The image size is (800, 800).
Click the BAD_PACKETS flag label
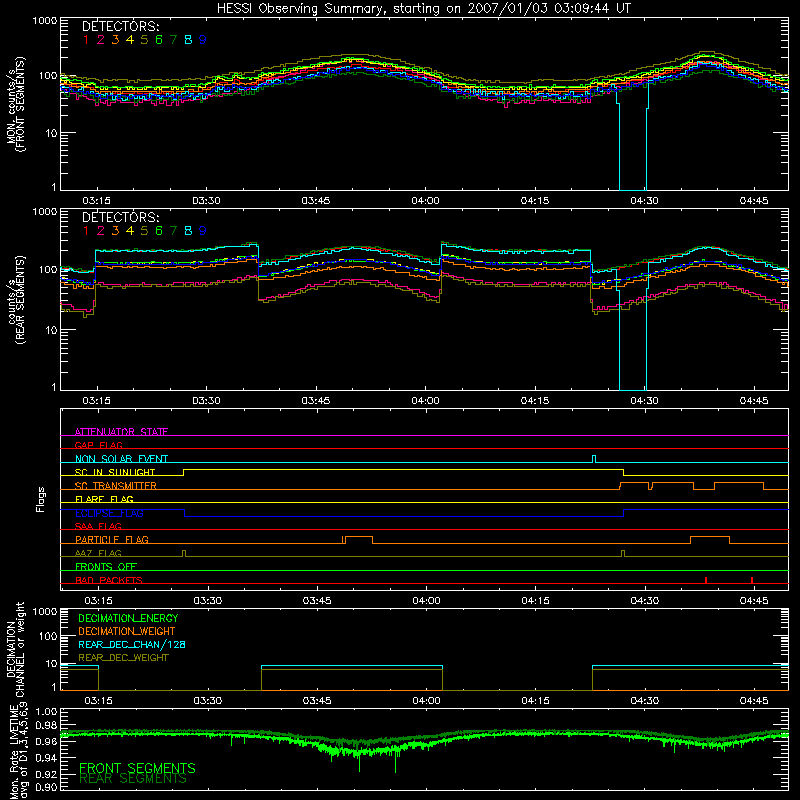point(109,580)
